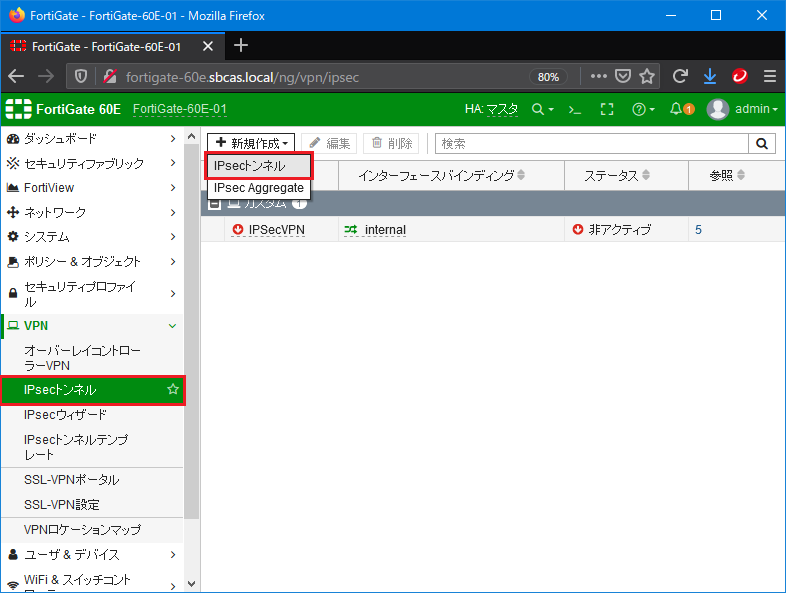Open page actions three-dot menu
This screenshot has width=786, height=593.
tap(599, 76)
